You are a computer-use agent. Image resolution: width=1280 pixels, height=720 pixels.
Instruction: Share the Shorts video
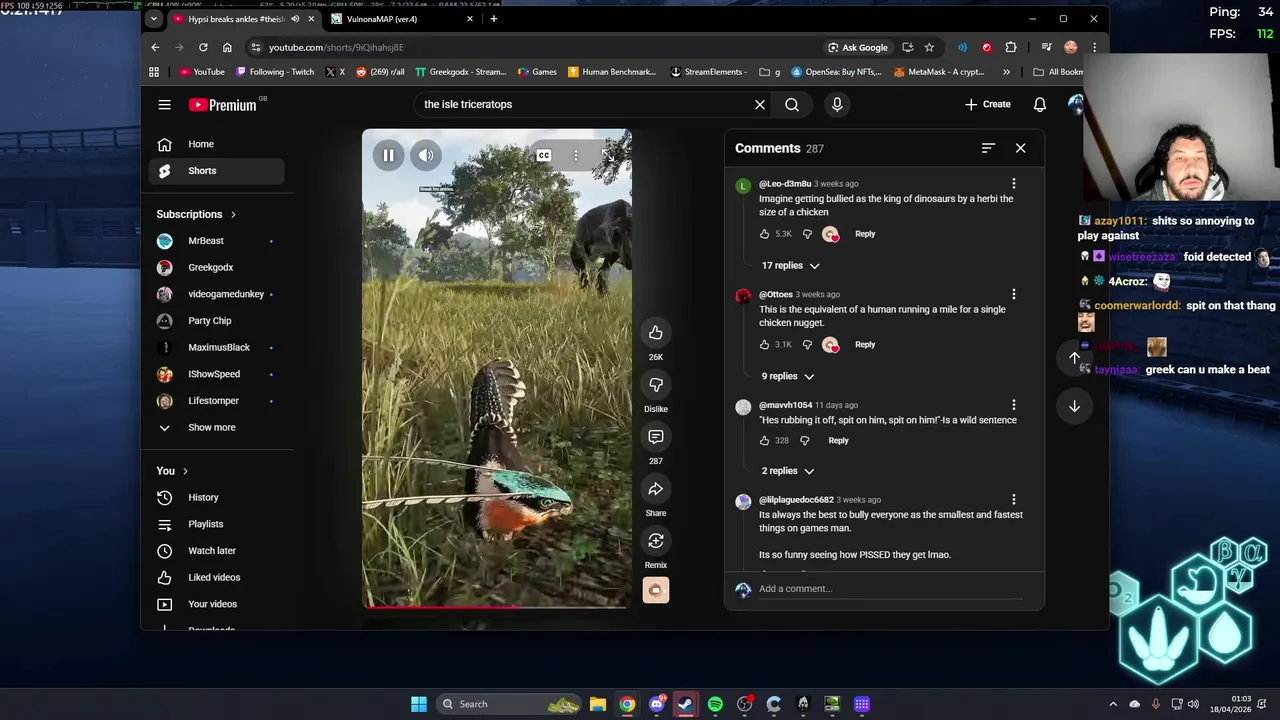(656, 488)
